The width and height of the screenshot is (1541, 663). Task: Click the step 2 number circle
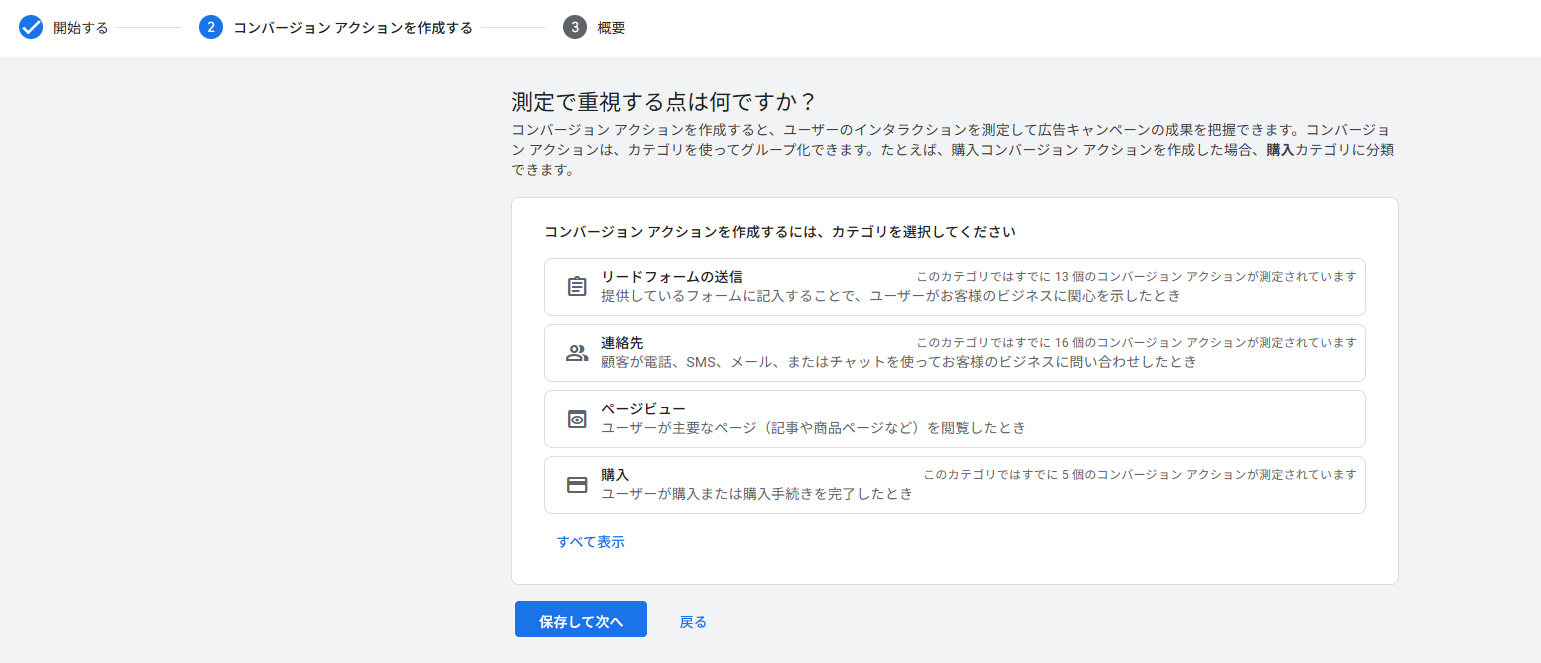click(x=210, y=27)
